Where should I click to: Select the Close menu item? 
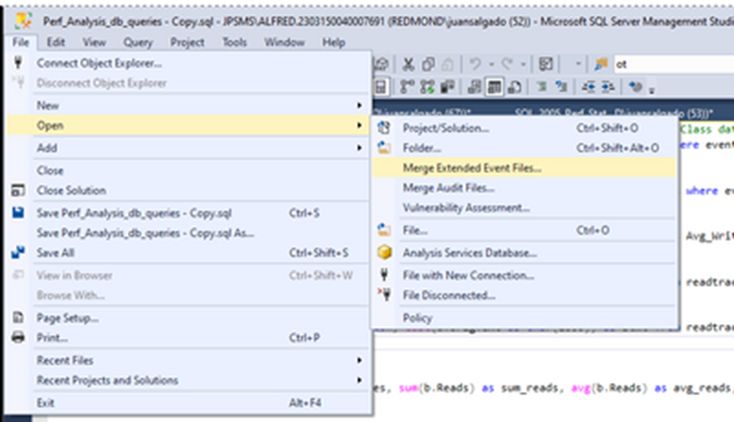[187, 170]
